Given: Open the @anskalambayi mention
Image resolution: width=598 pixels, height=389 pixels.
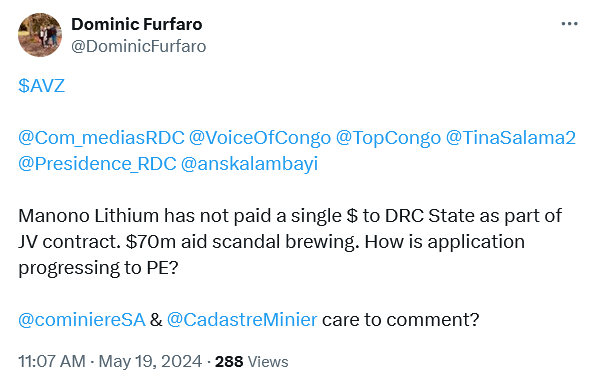Looking at the screenshot, I should pos(249,164).
